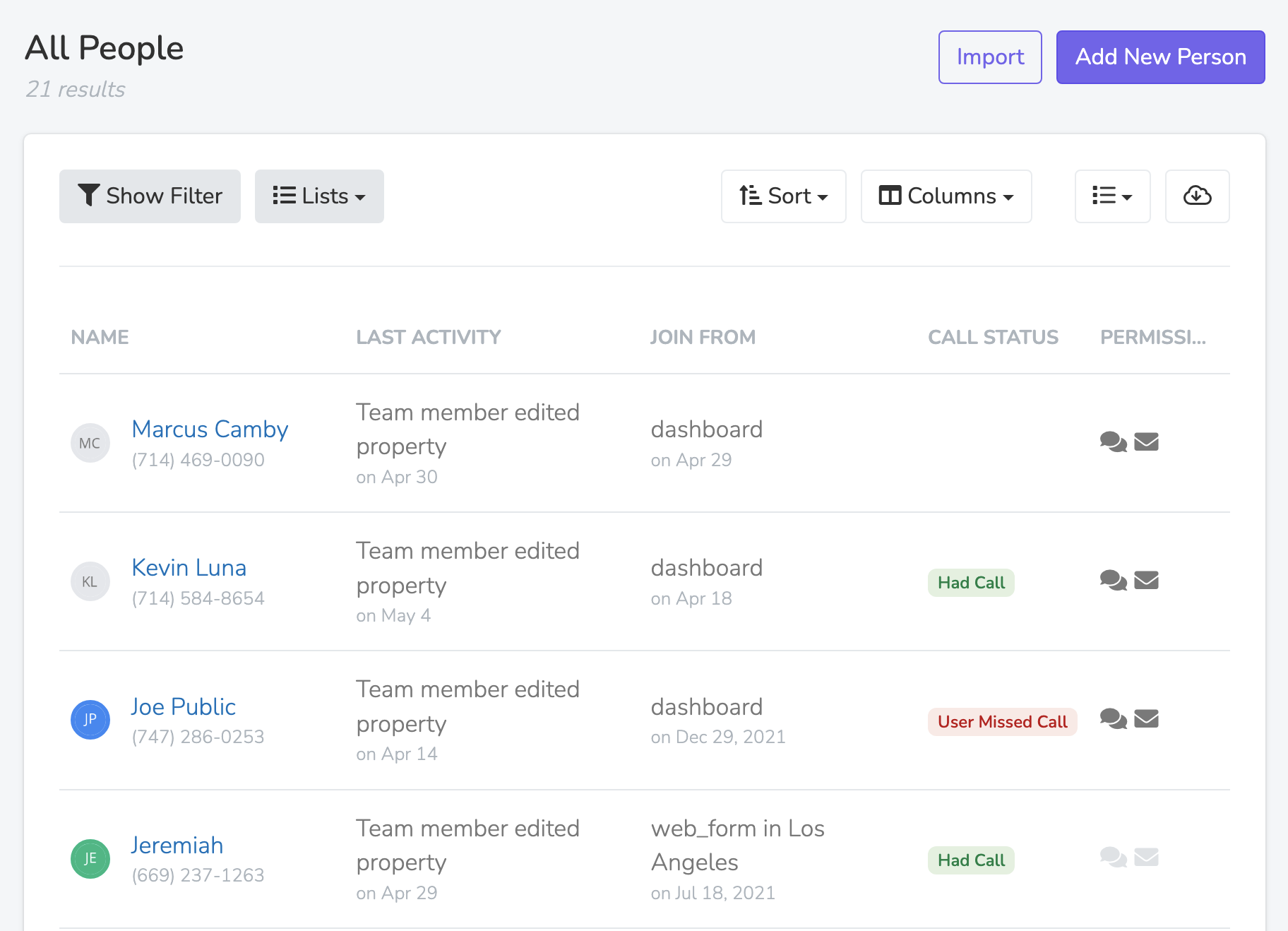This screenshot has width=1288, height=931.
Task: Open the list view options dropdown
Action: (x=1112, y=196)
